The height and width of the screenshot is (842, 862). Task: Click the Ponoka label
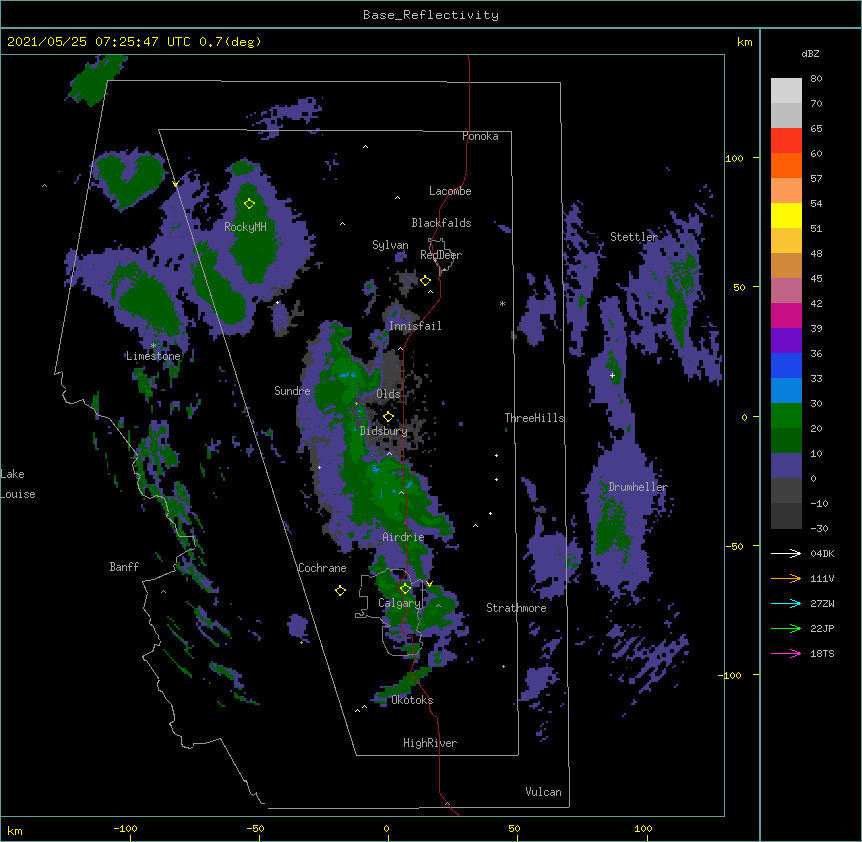point(480,136)
